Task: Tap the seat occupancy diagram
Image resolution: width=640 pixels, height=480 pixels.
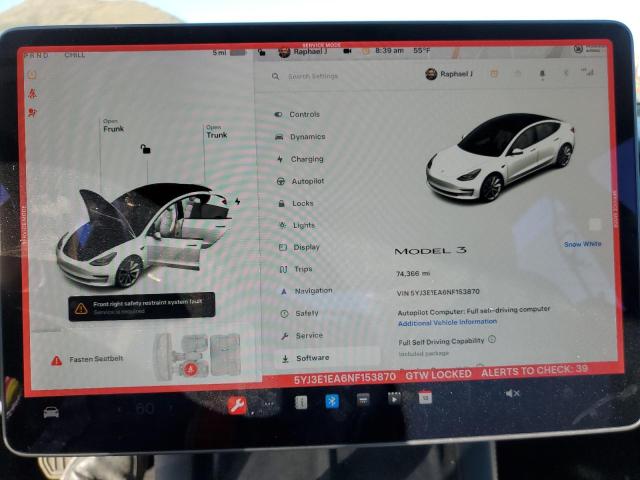Action: [x=197, y=356]
